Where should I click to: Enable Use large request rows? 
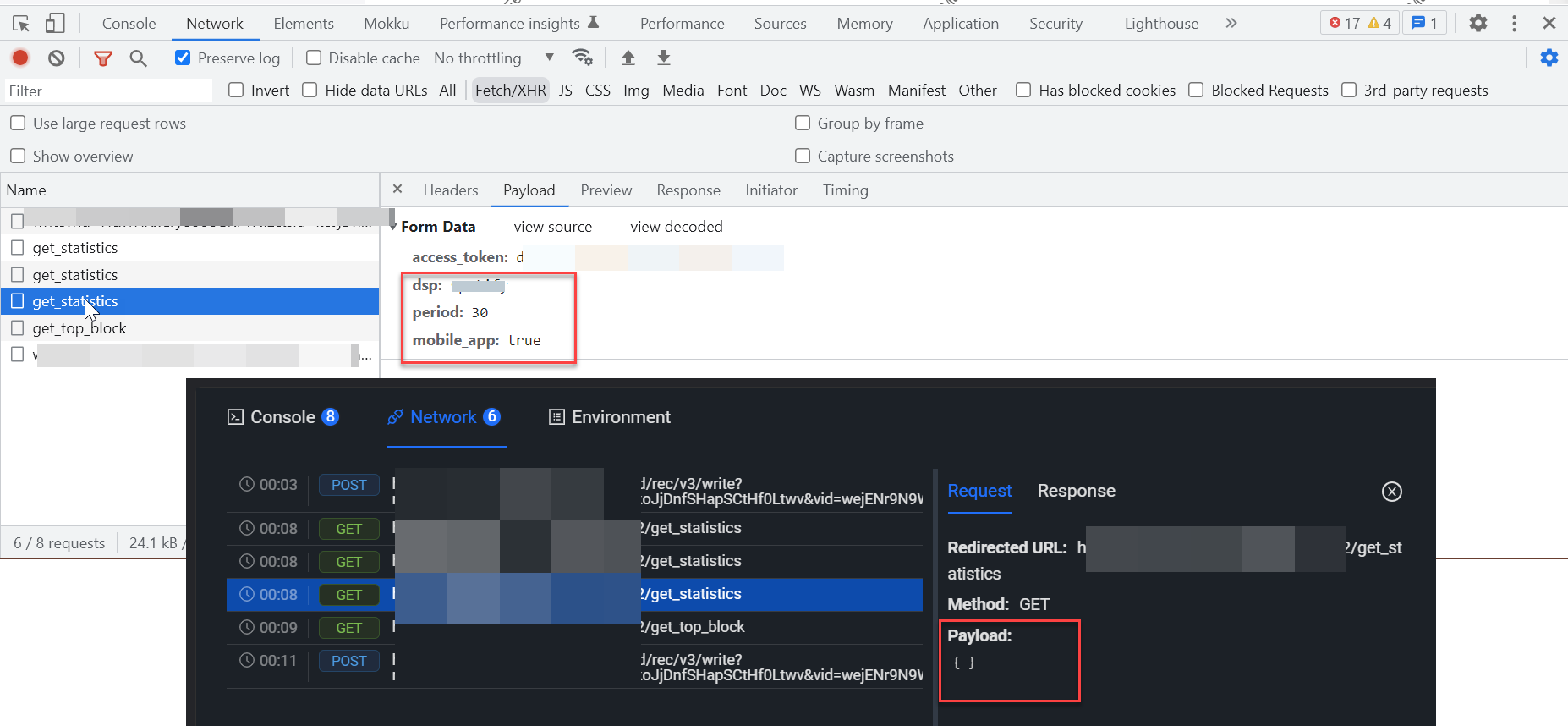(18, 123)
